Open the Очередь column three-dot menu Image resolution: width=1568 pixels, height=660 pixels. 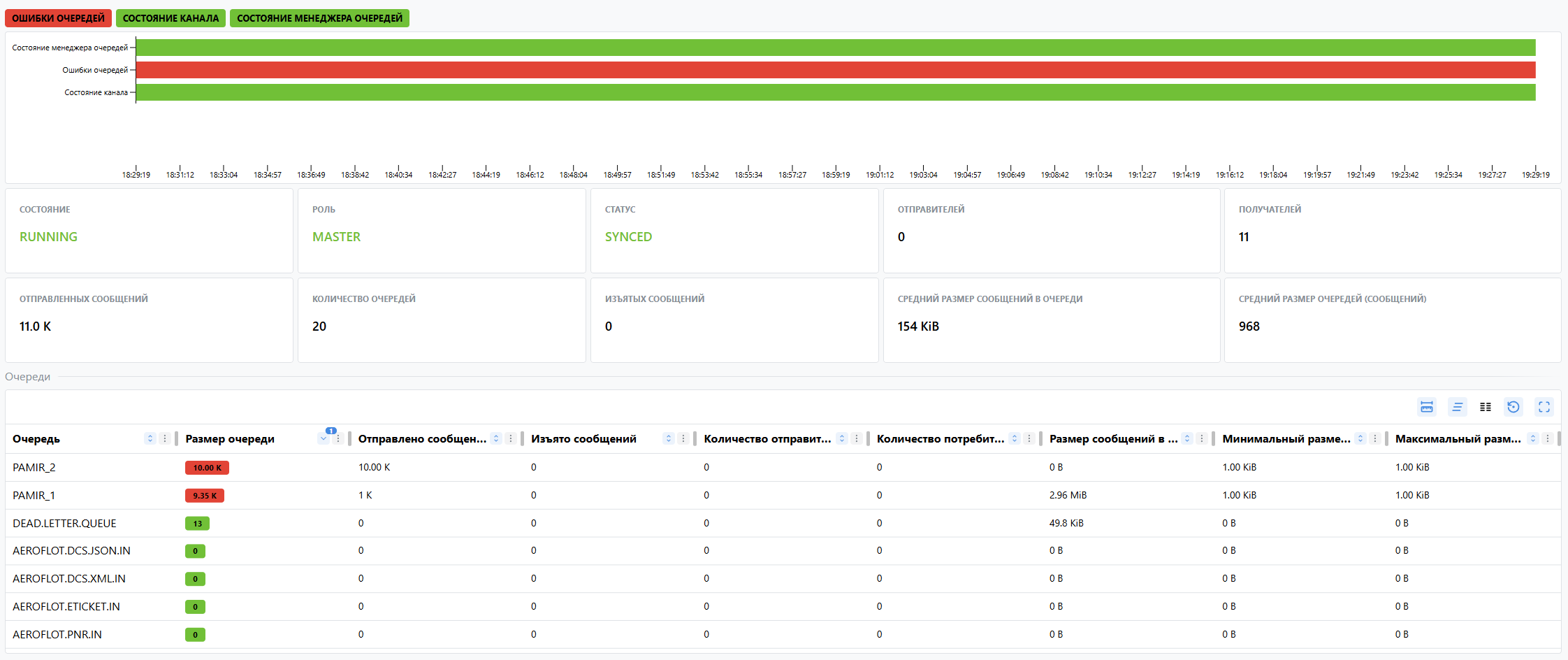point(165,438)
